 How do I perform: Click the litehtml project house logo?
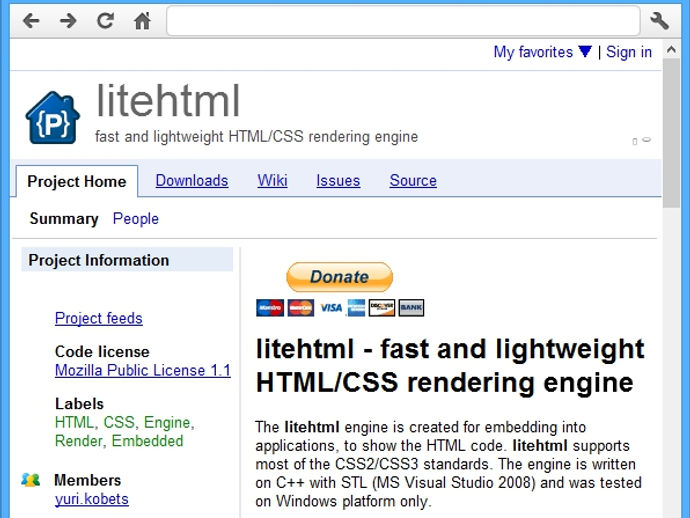pyautogui.click(x=52, y=118)
